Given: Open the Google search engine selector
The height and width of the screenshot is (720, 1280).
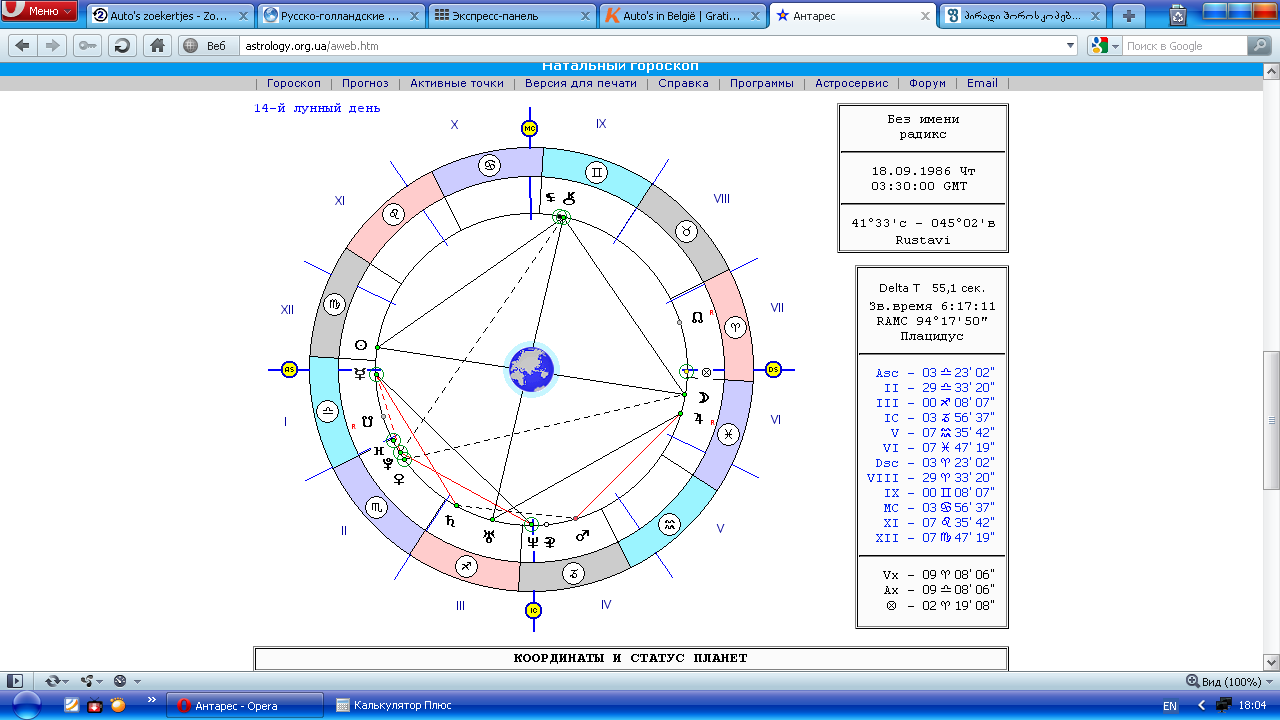Looking at the screenshot, I should click(1103, 46).
